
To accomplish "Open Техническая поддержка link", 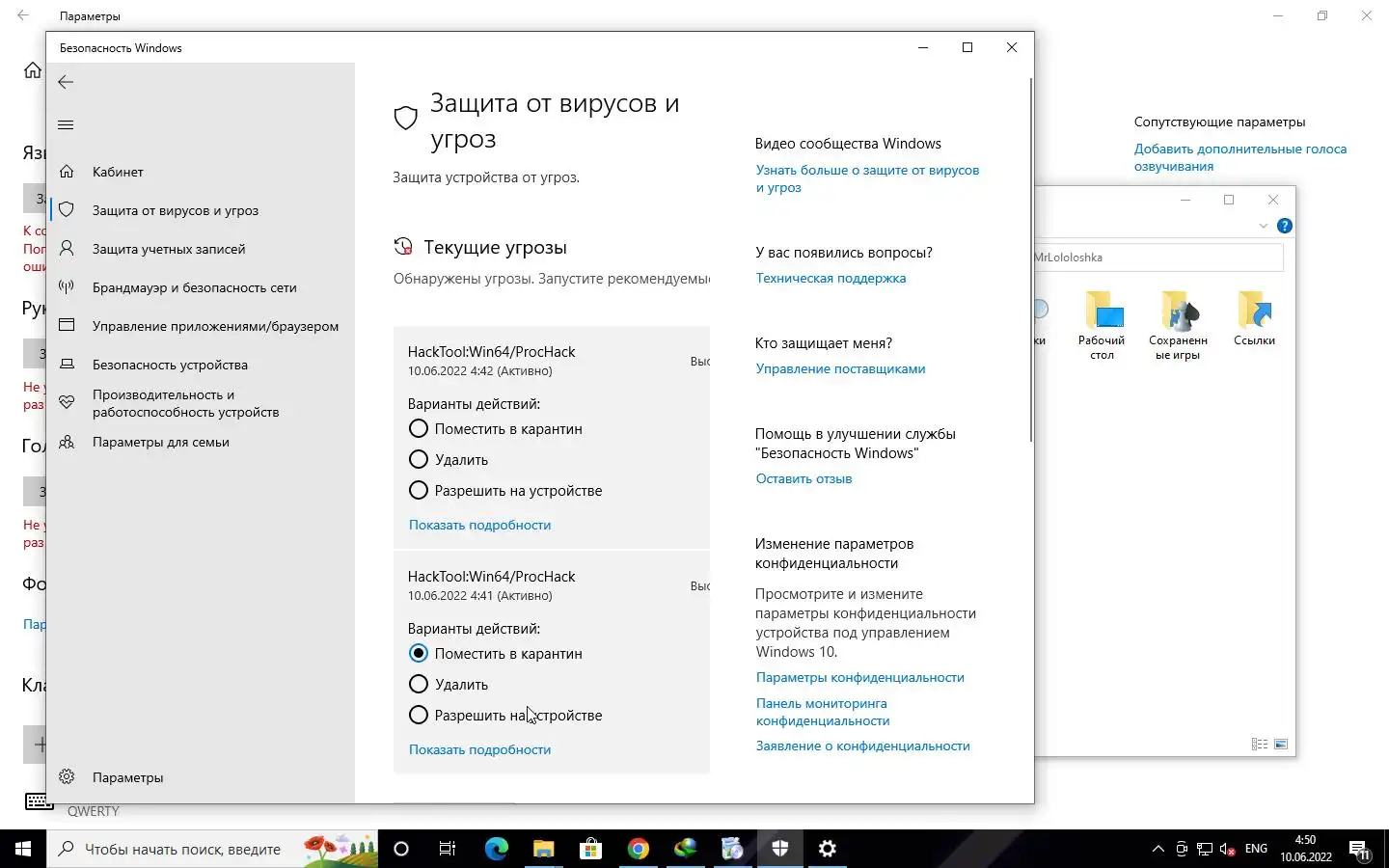I will click(x=831, y=278).
